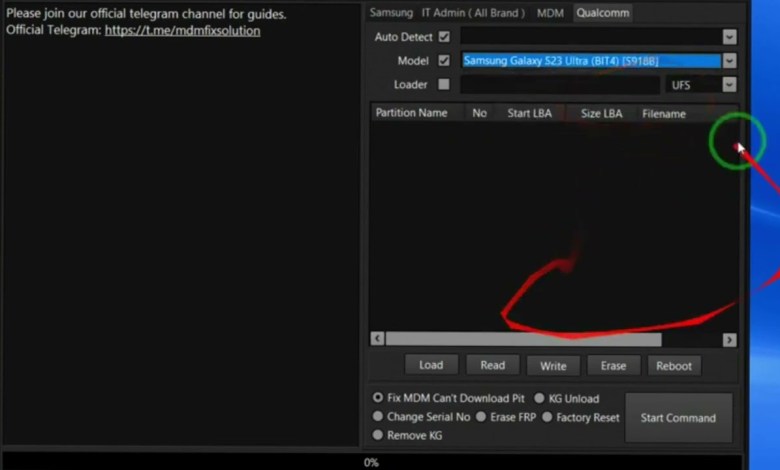Click the Write button
This screenshot has height=470, width=780.
click(553, 366)
